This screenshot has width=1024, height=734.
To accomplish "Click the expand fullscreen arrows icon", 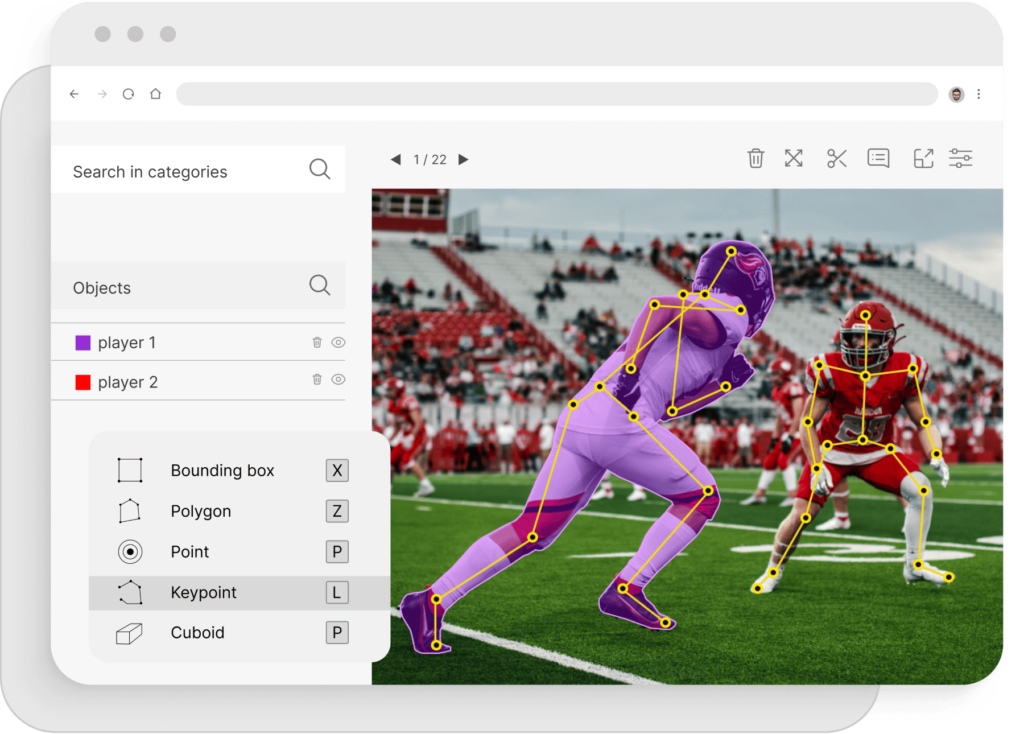I will tap(794, 158).
